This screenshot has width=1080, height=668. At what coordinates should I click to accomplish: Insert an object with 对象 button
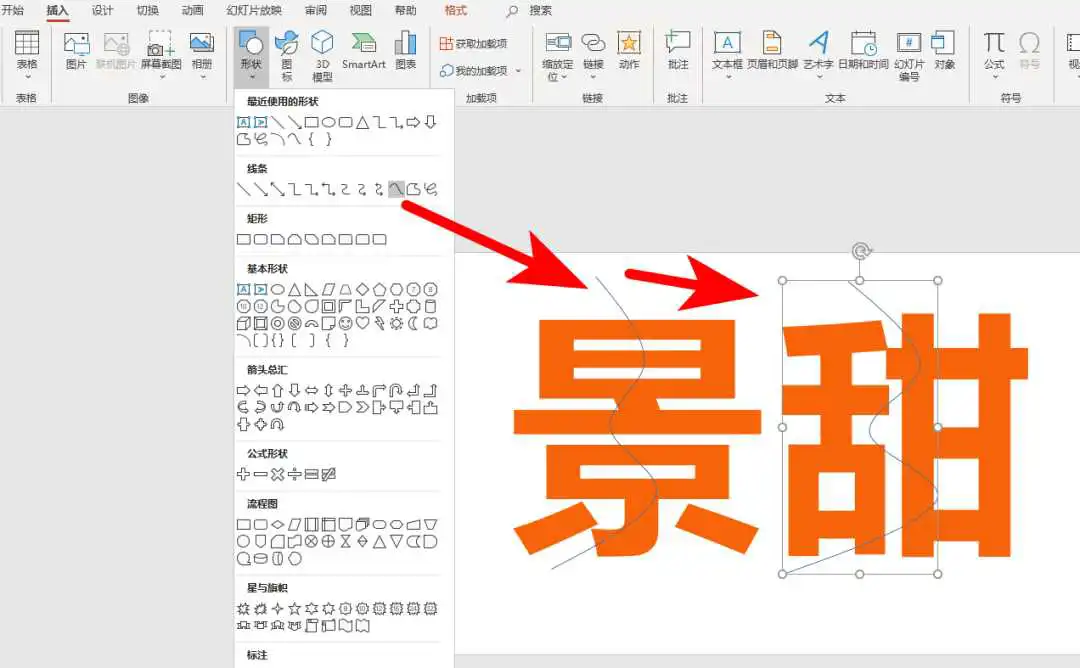pyautogui.click(x=944, y=50)
